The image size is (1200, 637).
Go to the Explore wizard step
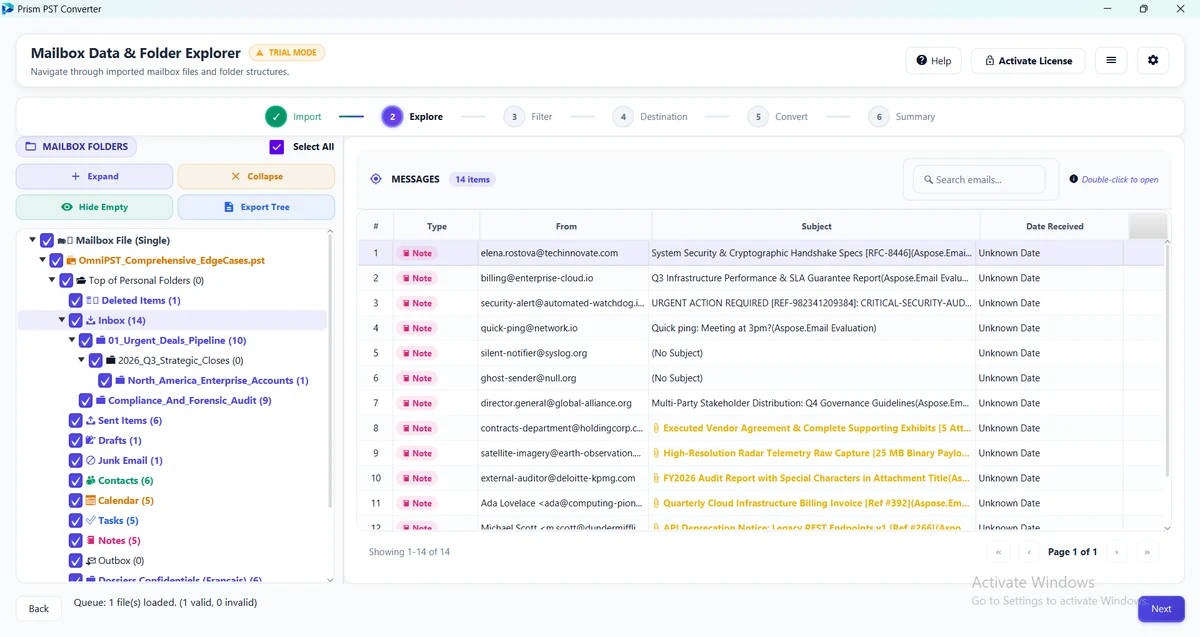point(412,117)
